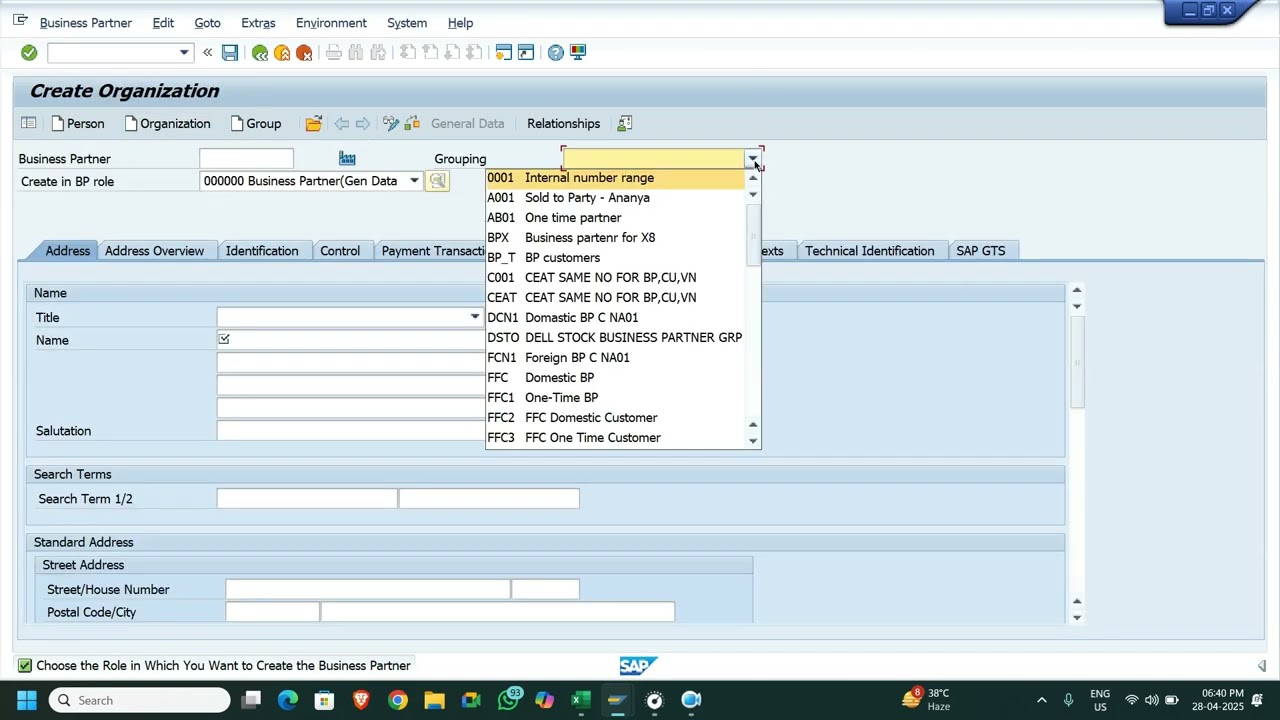Collapse the command field with the double chevron
Image resolution: width=1280 pixels, height=720 pixels.
click(x=207, y=53)
